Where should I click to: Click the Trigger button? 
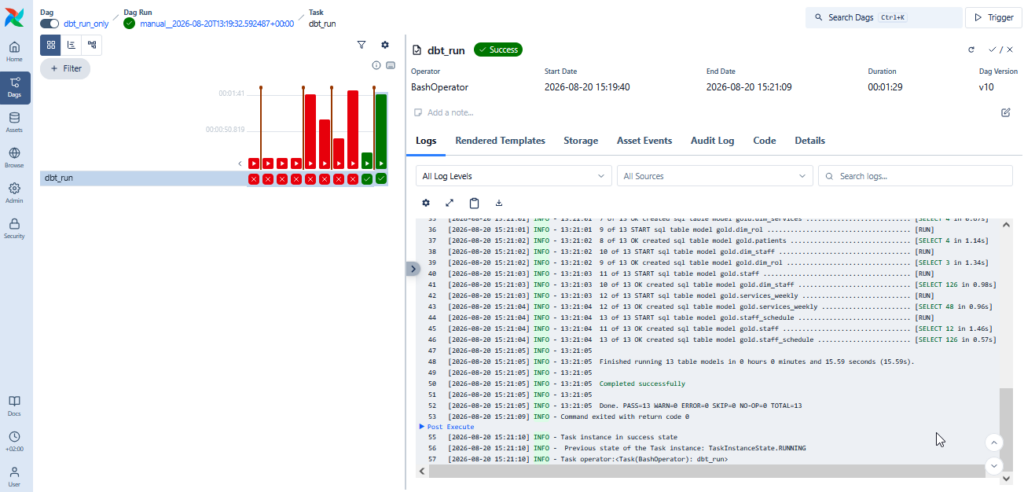click(994, 18)
